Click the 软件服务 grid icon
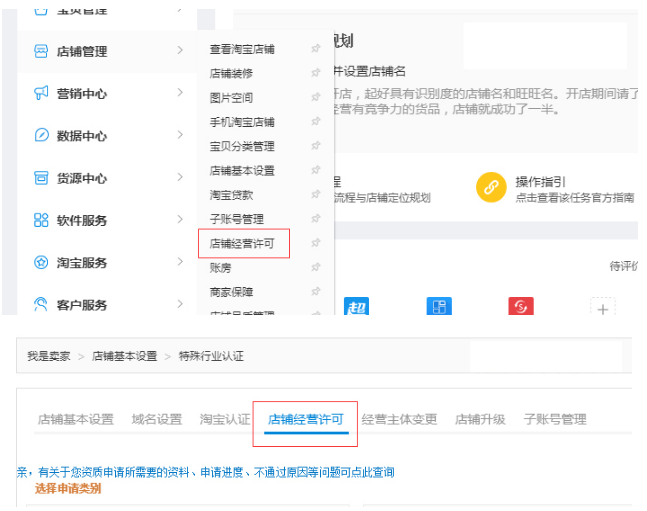The height and width of the screenshot is (511, 647). (x=41, y=220)
